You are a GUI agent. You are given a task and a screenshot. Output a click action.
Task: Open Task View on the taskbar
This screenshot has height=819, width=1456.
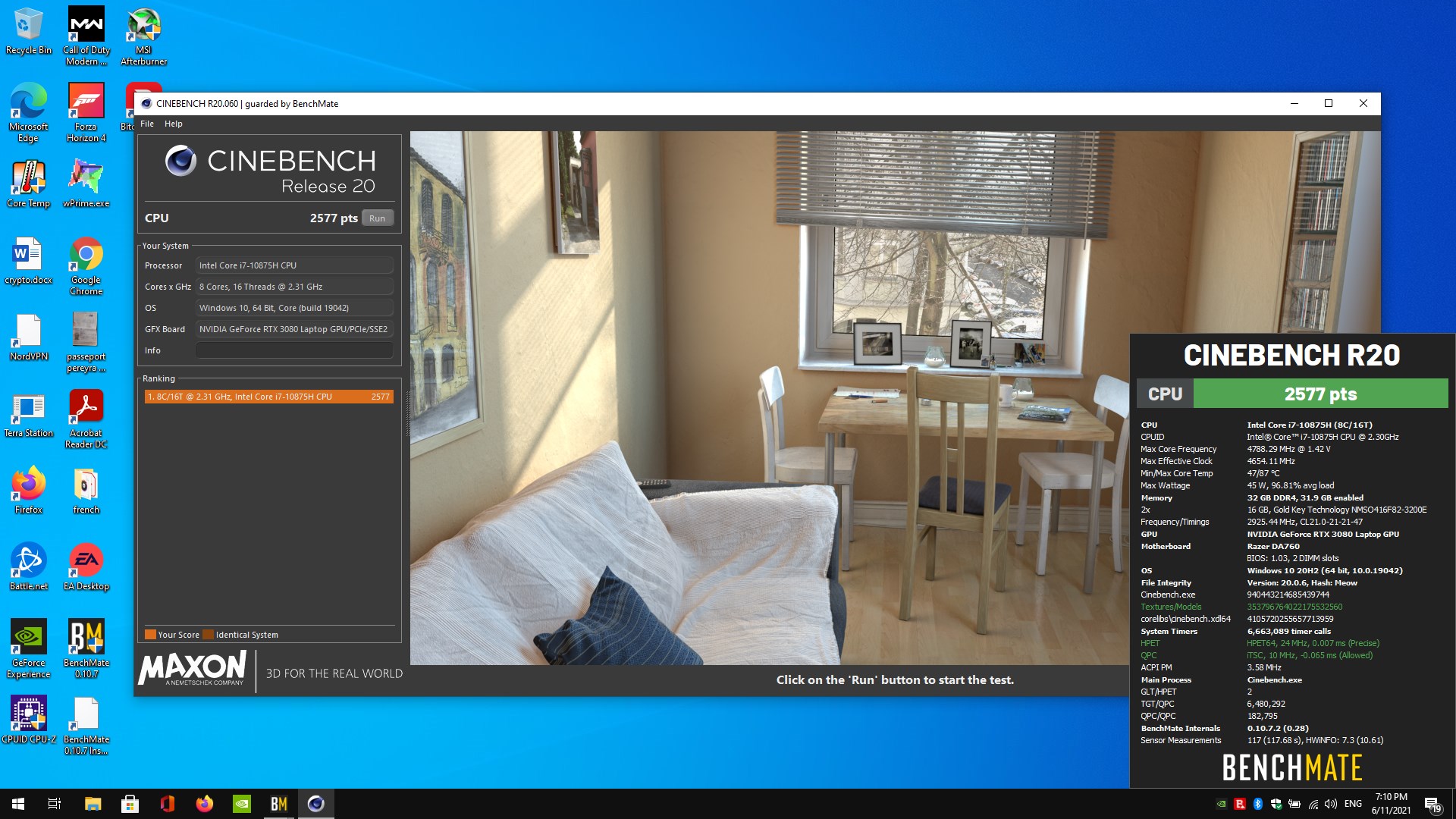pos(55,804)
